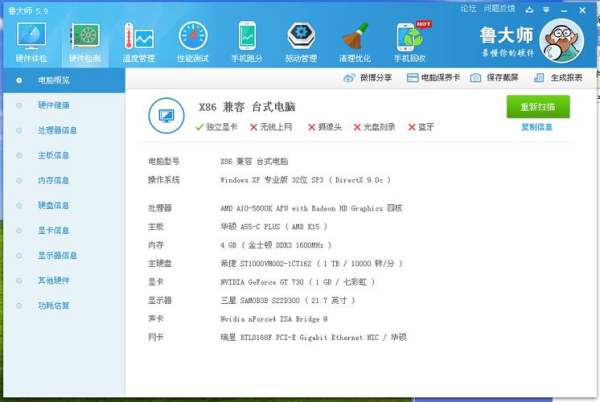600x402 pixels.
Task: Open the title bar skin icon
Action: pos(530,10)
